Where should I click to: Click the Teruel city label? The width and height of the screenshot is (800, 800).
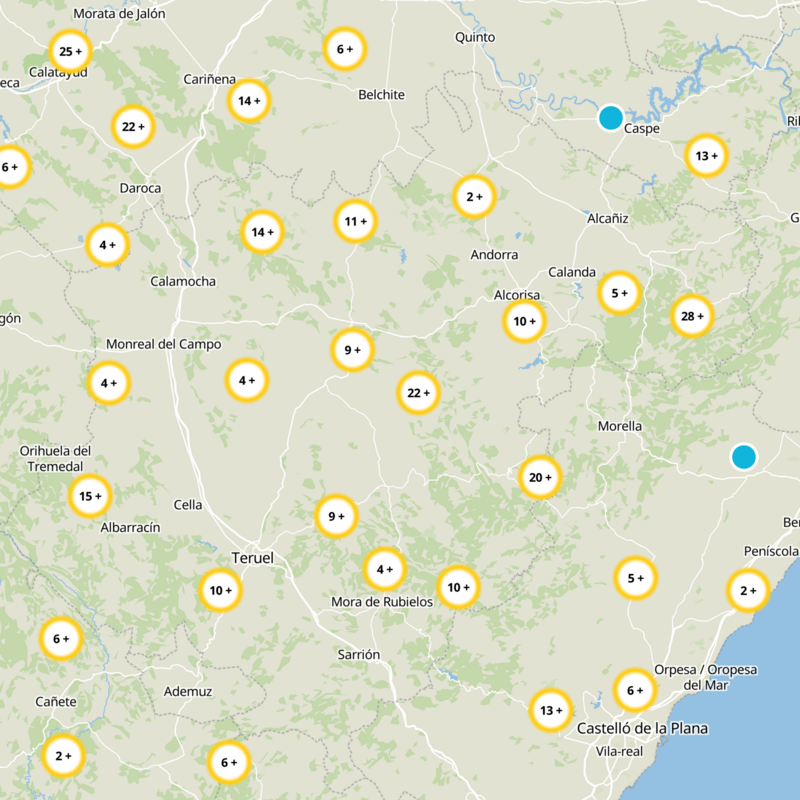tap(253, 558)
